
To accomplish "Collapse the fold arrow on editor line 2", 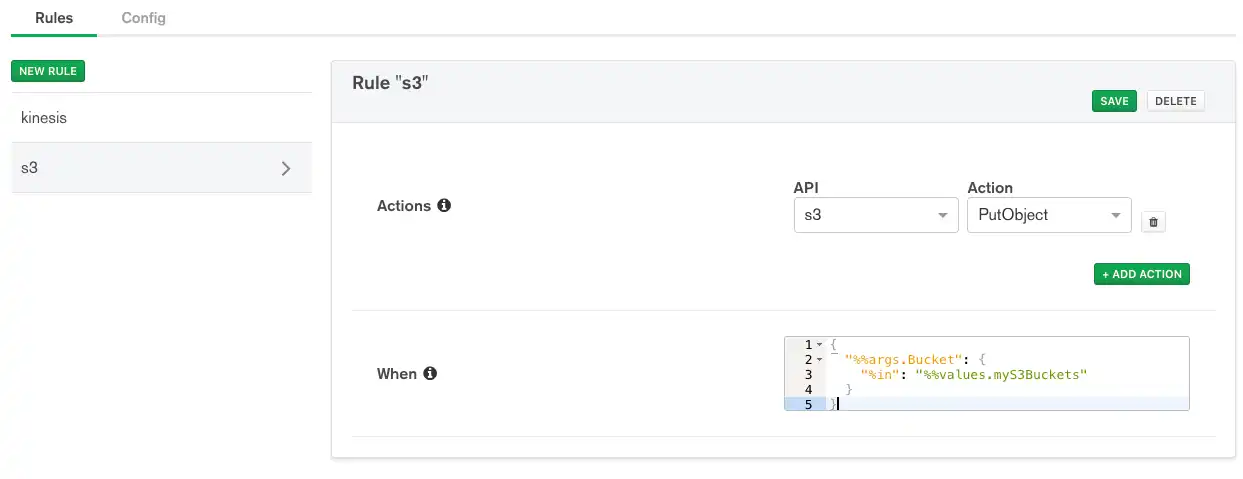I will pyautogui.click(x=820, y=359).
